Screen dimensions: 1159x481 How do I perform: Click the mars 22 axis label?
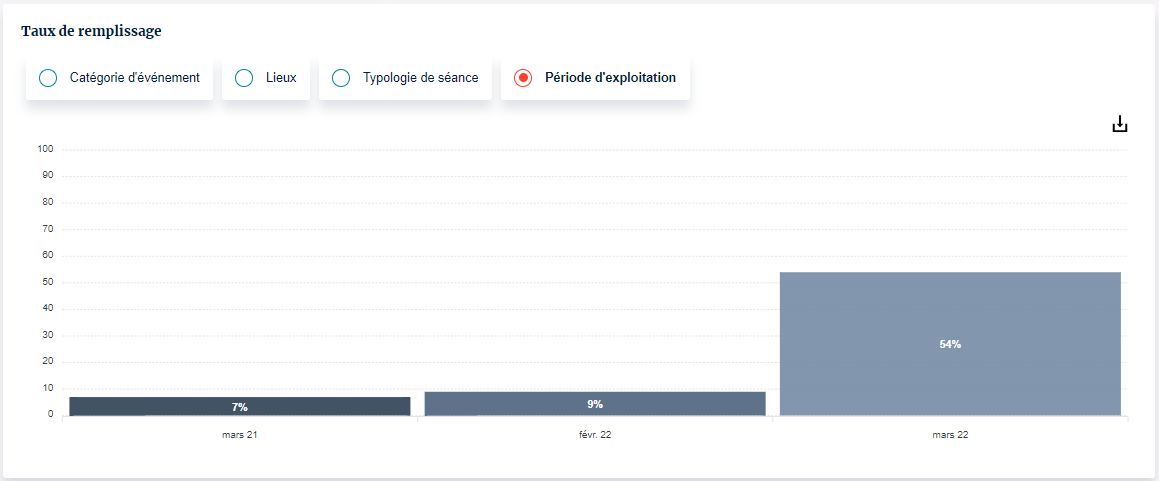pos(950,435)
